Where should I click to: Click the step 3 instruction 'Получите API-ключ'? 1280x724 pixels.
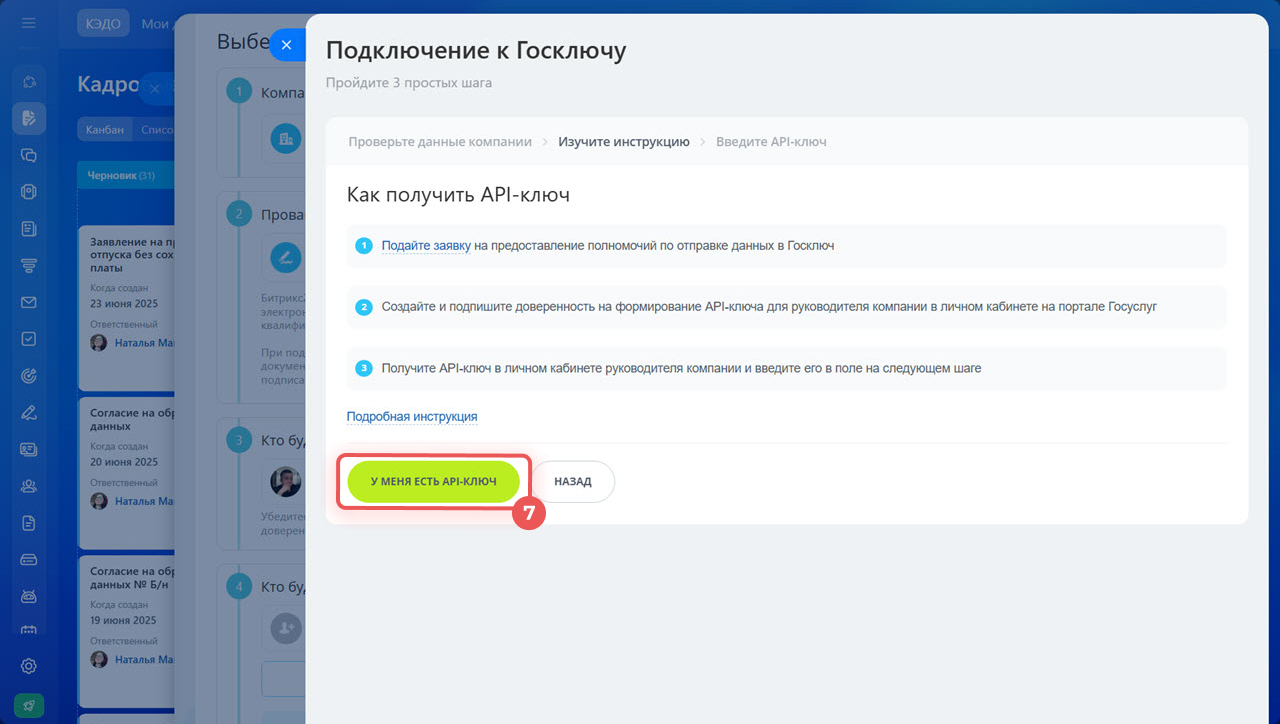(786, 368)
